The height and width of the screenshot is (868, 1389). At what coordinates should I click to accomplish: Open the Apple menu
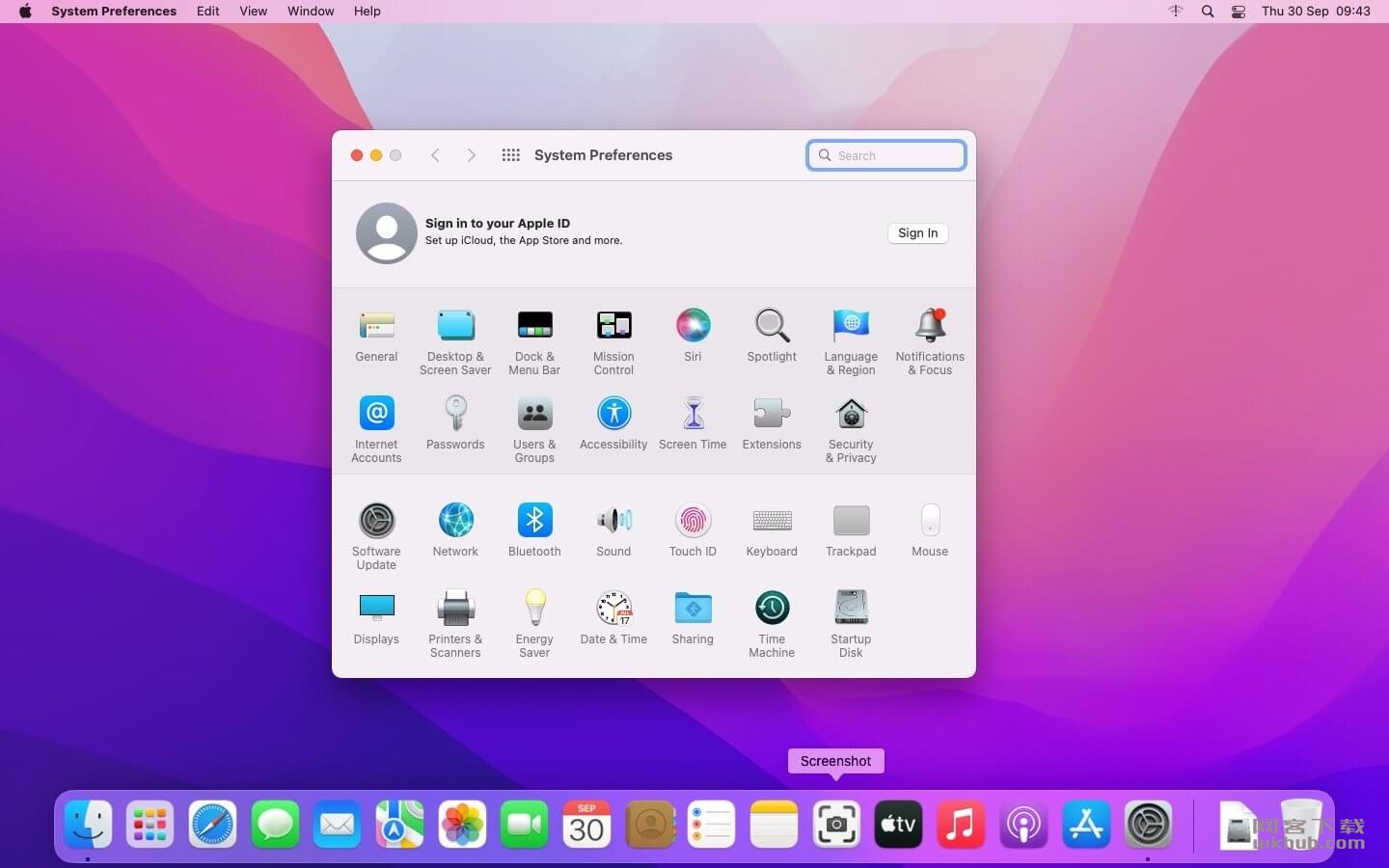coord(25,12)
